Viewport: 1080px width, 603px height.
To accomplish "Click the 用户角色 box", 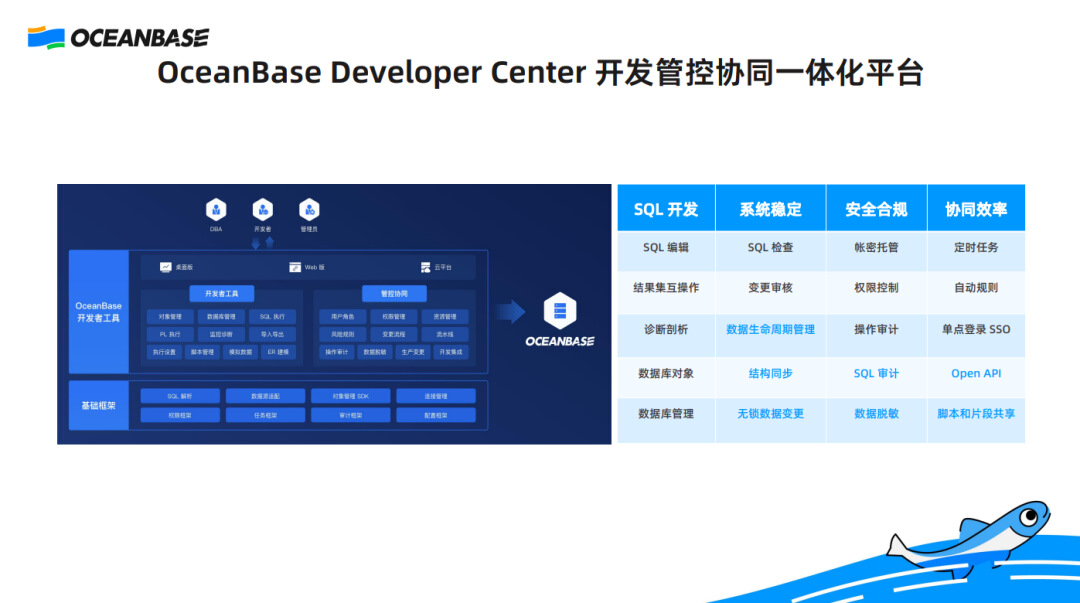I will [x=342, y=317].
